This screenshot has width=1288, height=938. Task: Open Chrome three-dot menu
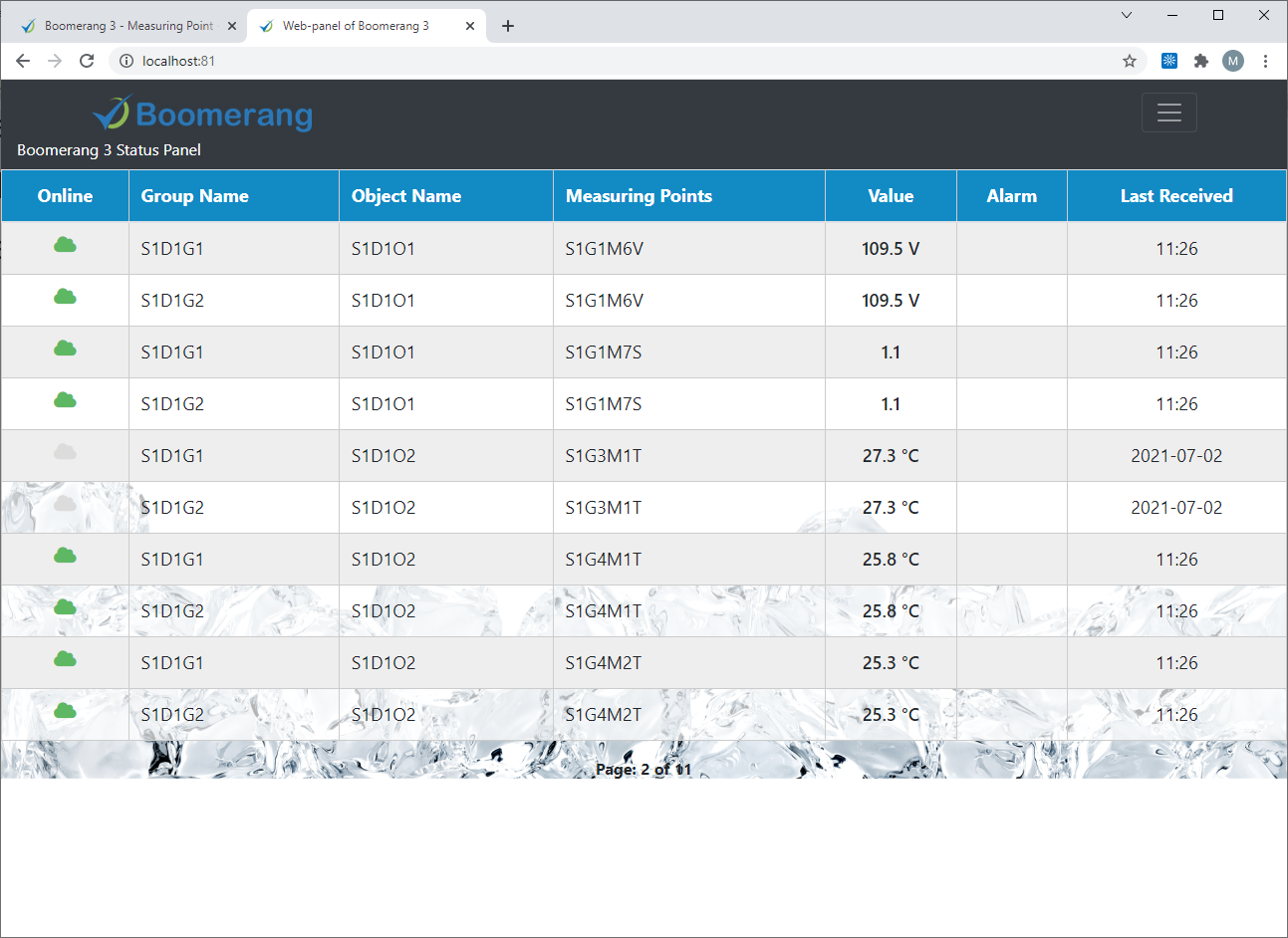click(1265, 61)
